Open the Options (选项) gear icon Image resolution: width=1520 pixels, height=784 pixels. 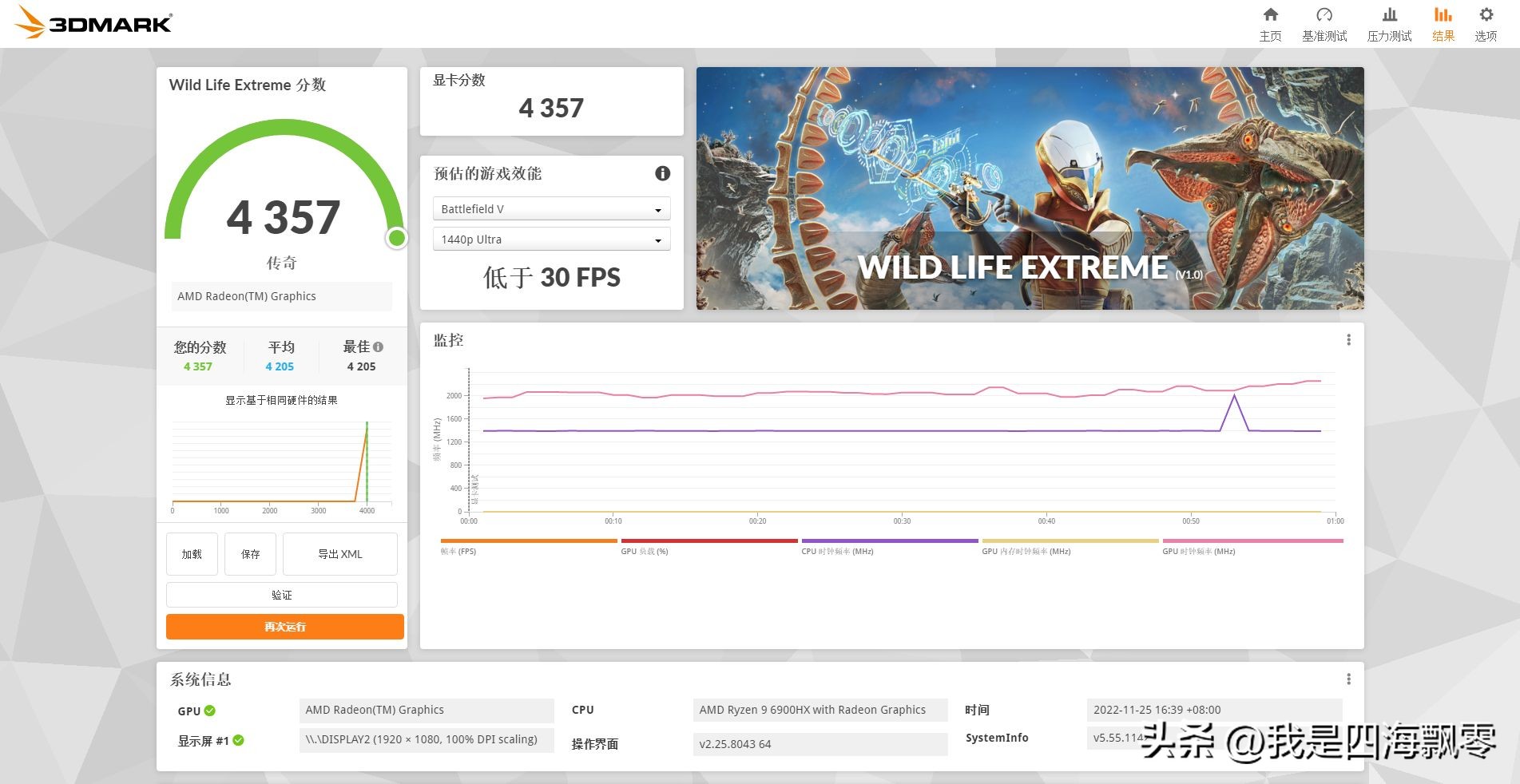(1486, 15)
